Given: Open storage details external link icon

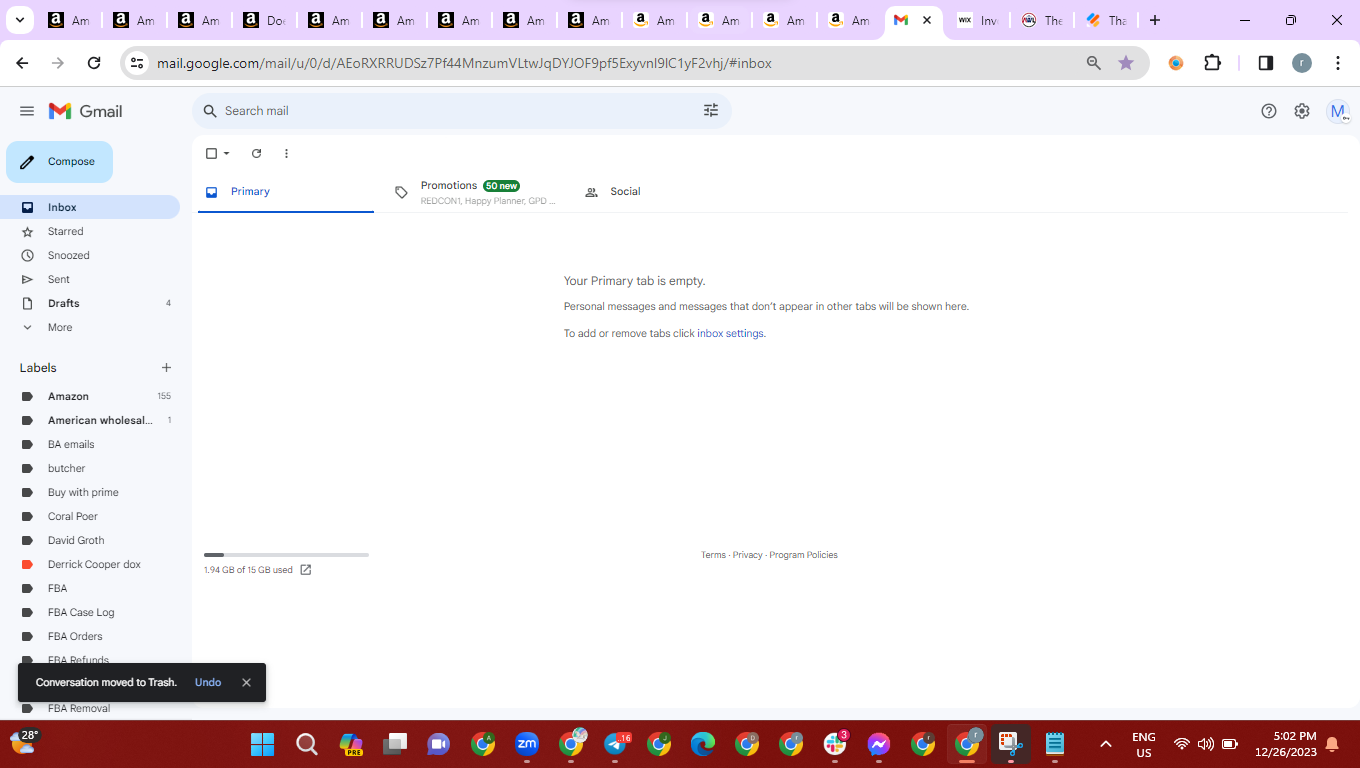Looking at the screenshot, I should [x=306, y=570].
